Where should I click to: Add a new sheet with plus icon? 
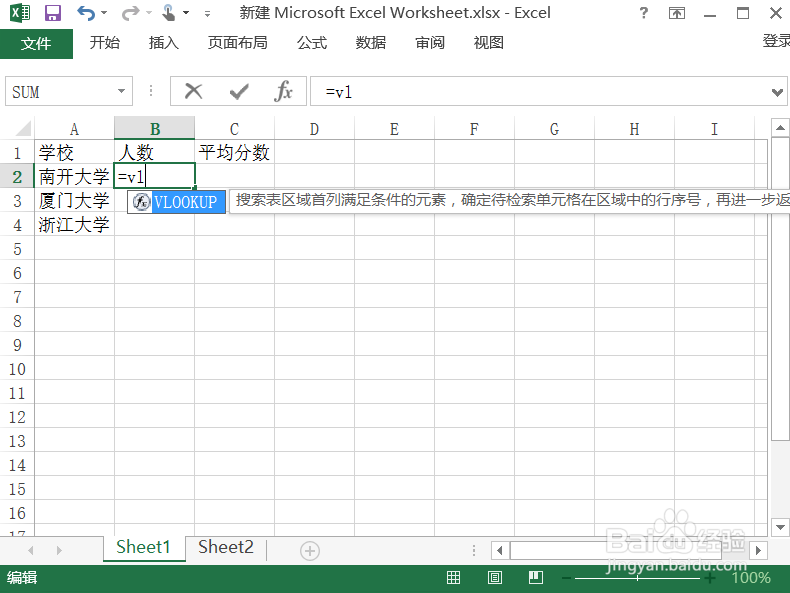pos(310,551)
